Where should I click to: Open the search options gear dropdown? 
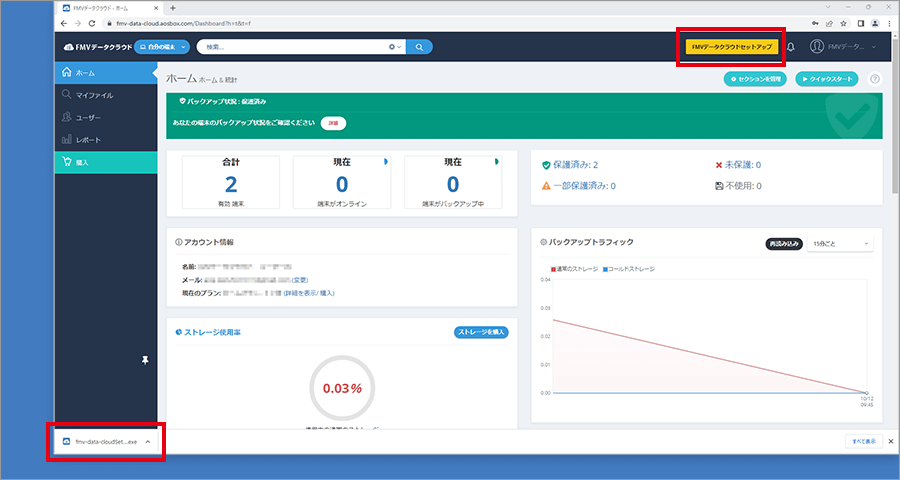(395, 46)
